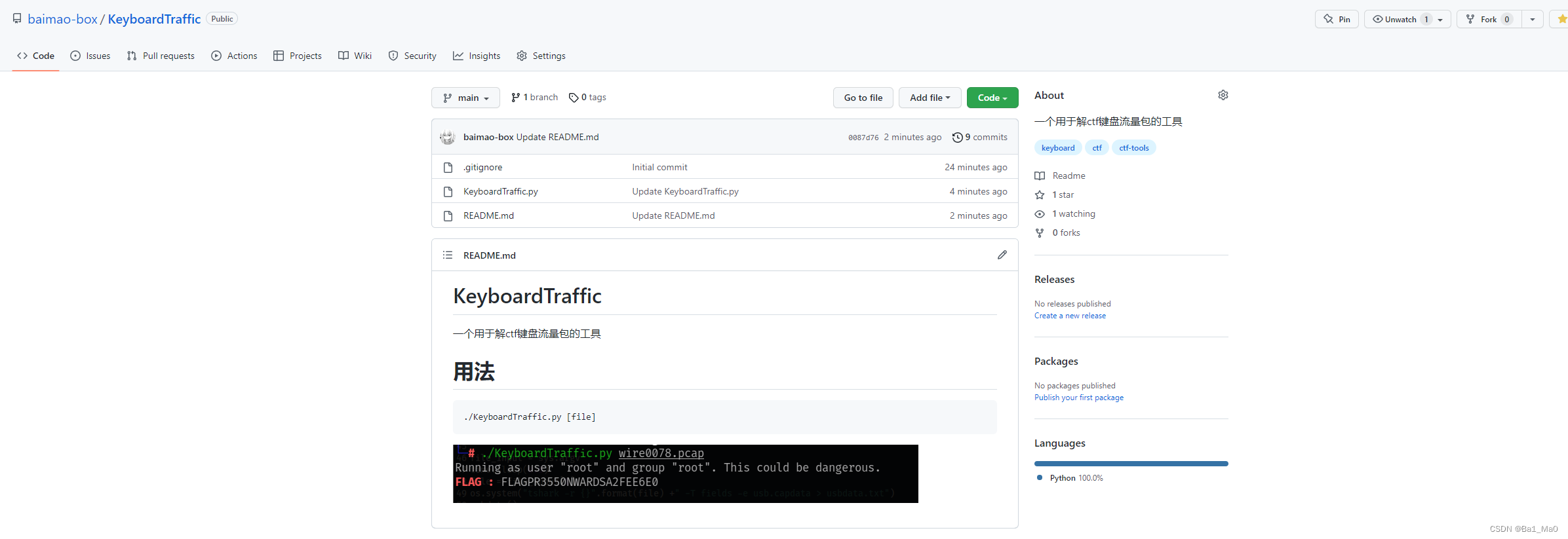Viewport: 1568px width, 539px height.
Task: Click the Update README.md header commit message
Action: (557, 137)
